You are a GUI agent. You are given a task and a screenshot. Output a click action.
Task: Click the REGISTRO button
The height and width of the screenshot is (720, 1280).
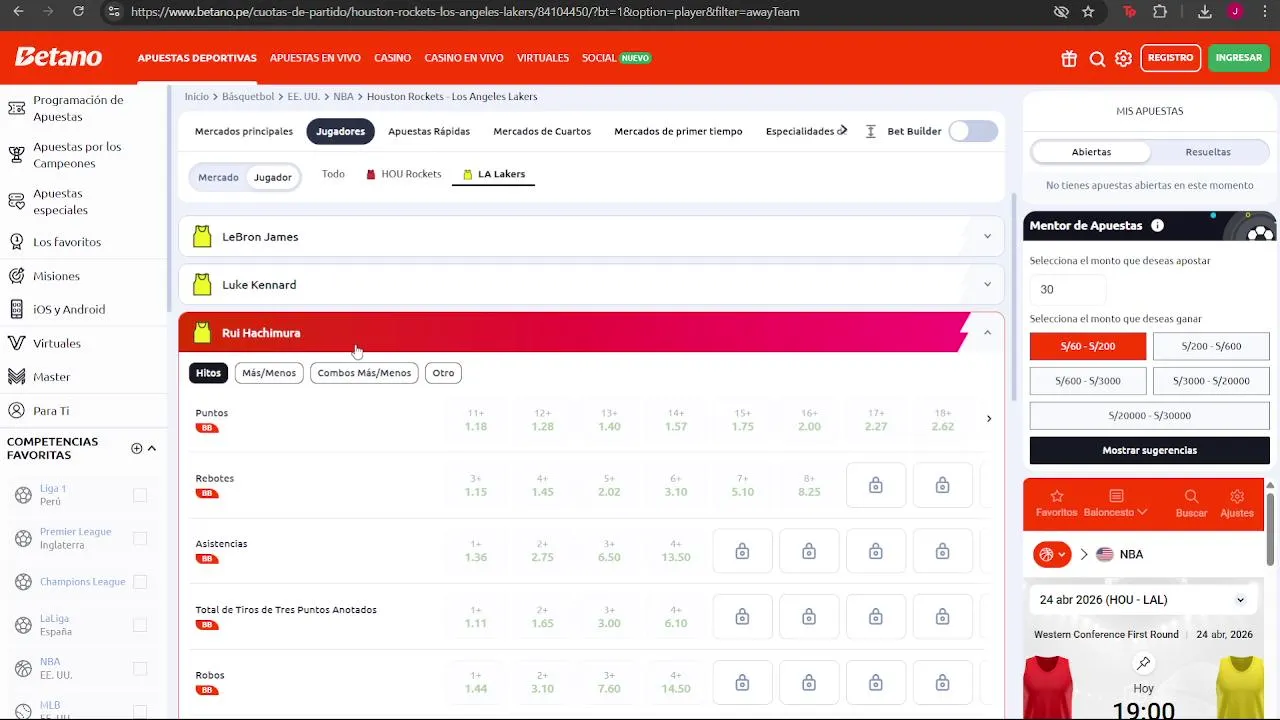pos(1170,58)
